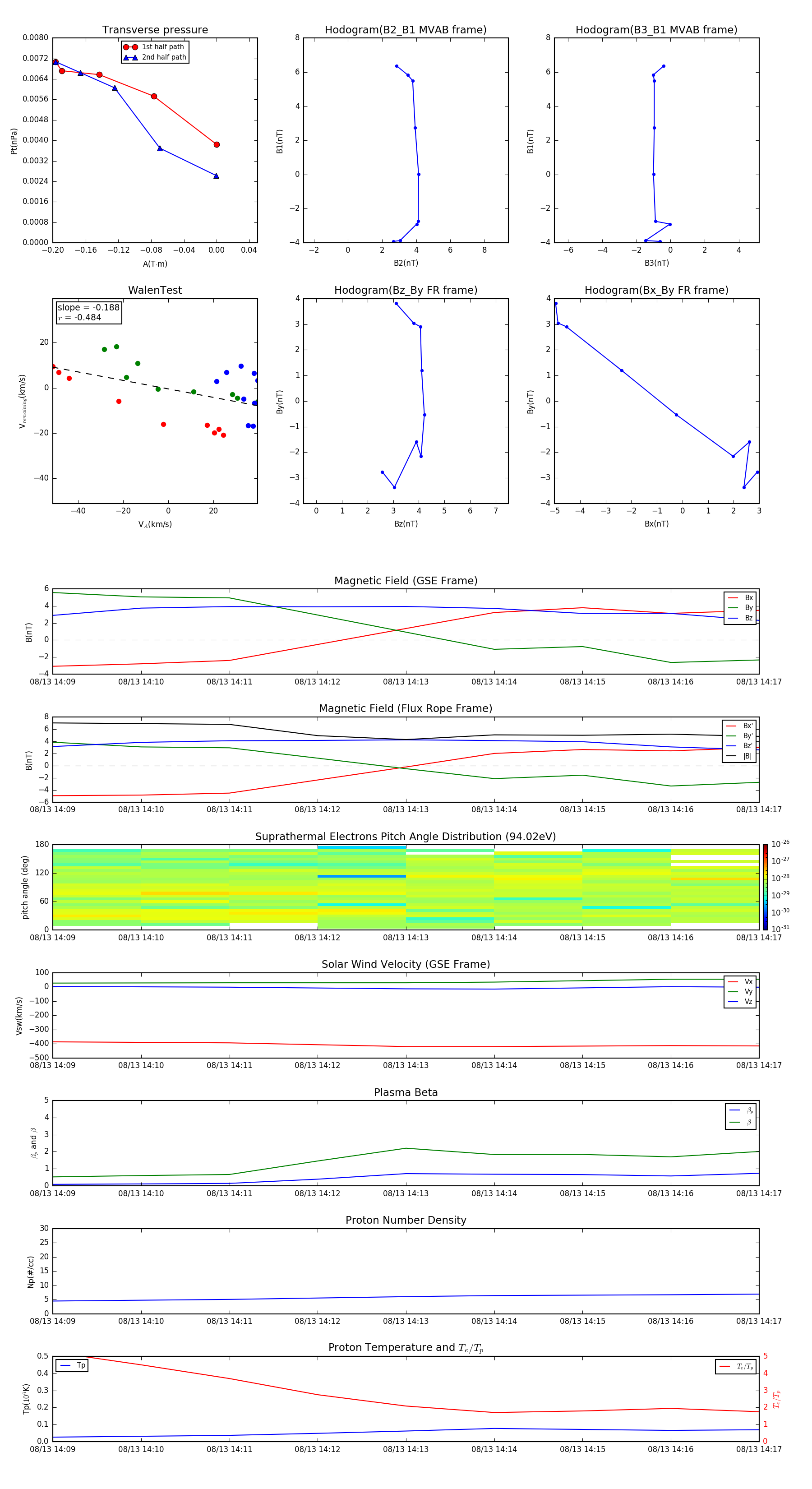Click the 'B3(nT)' x-axis label
Viewport: 812px width, 1489px height.
pyautogui.click(x=656, y=264)
